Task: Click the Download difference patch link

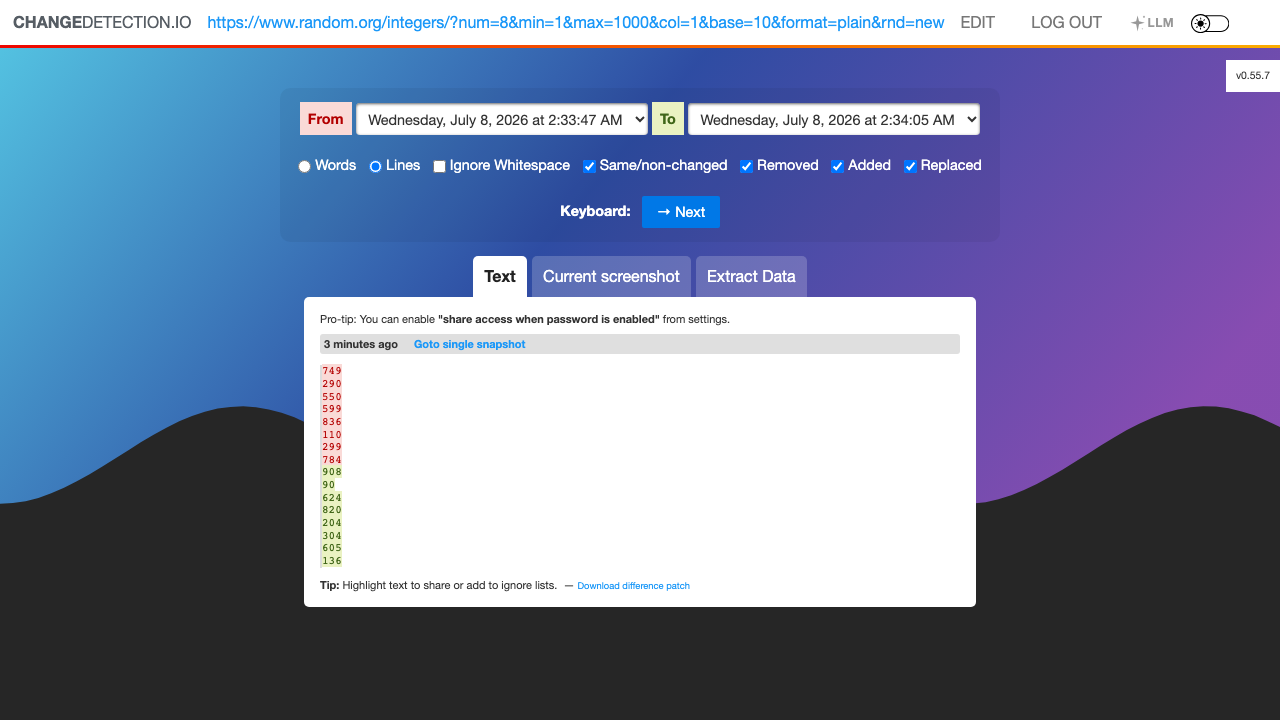Action: 634,586
